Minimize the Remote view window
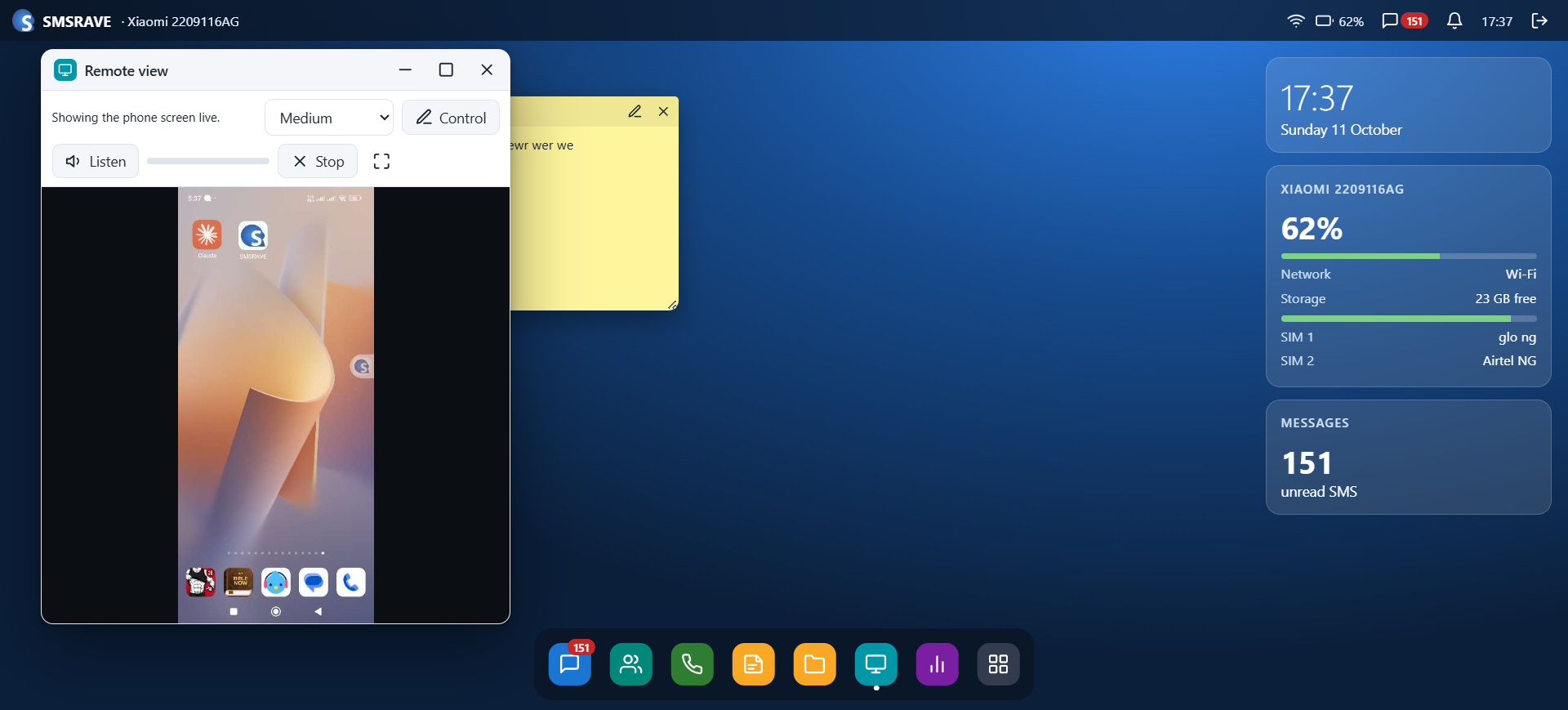 (x=405, y=70)
